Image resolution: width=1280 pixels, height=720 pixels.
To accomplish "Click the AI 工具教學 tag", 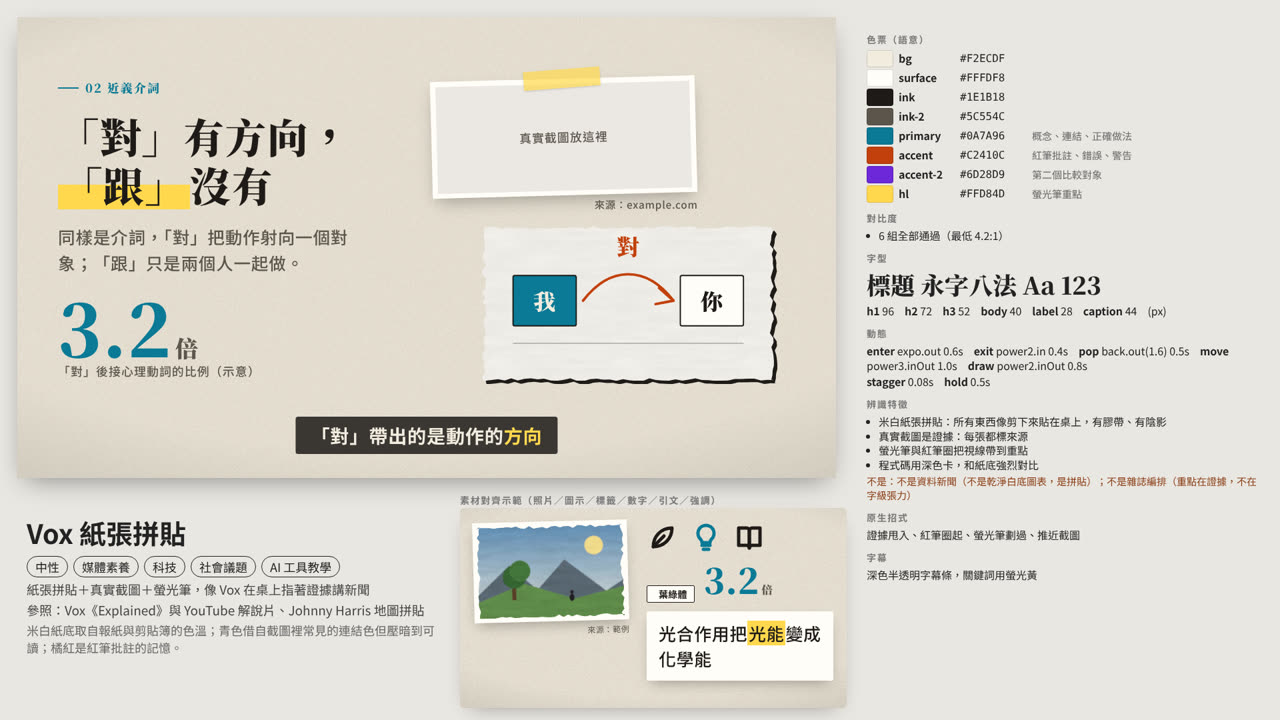I will (x=301, y=567).
